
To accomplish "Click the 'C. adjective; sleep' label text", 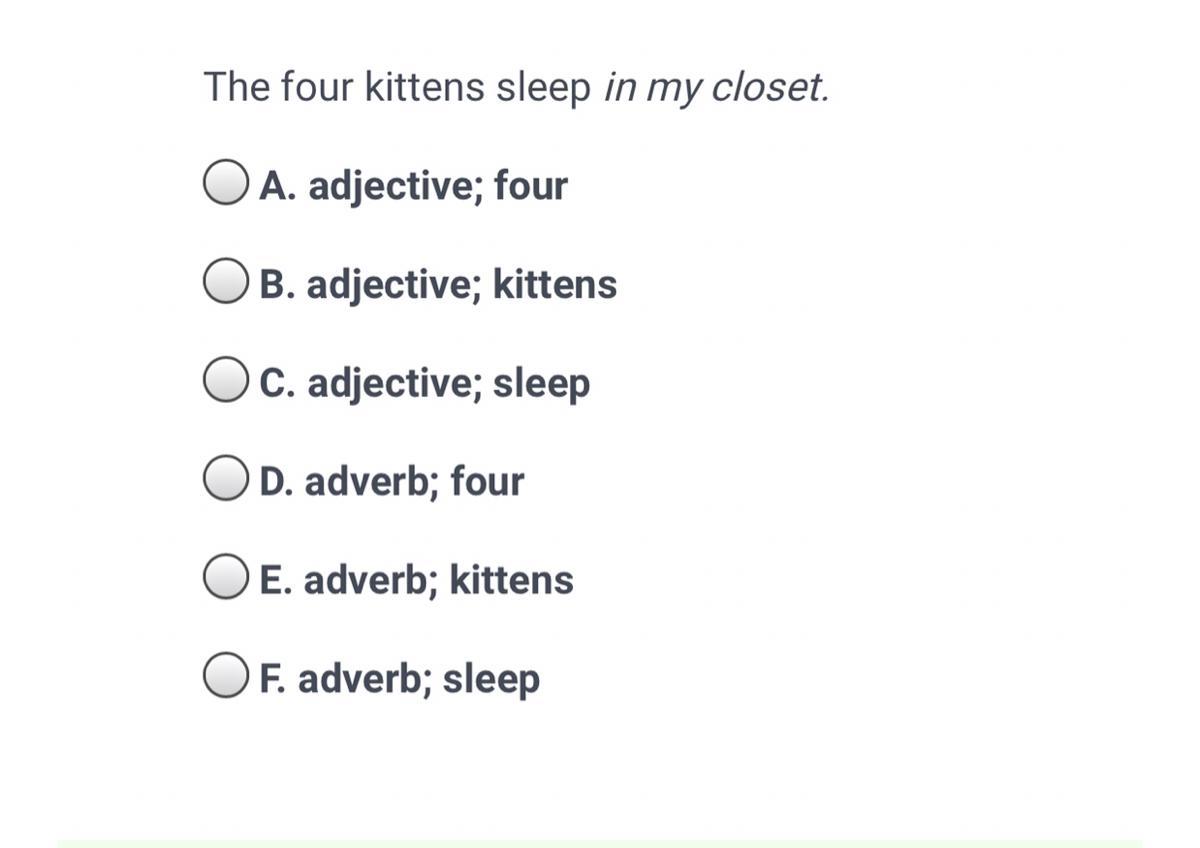I will 425,383.
